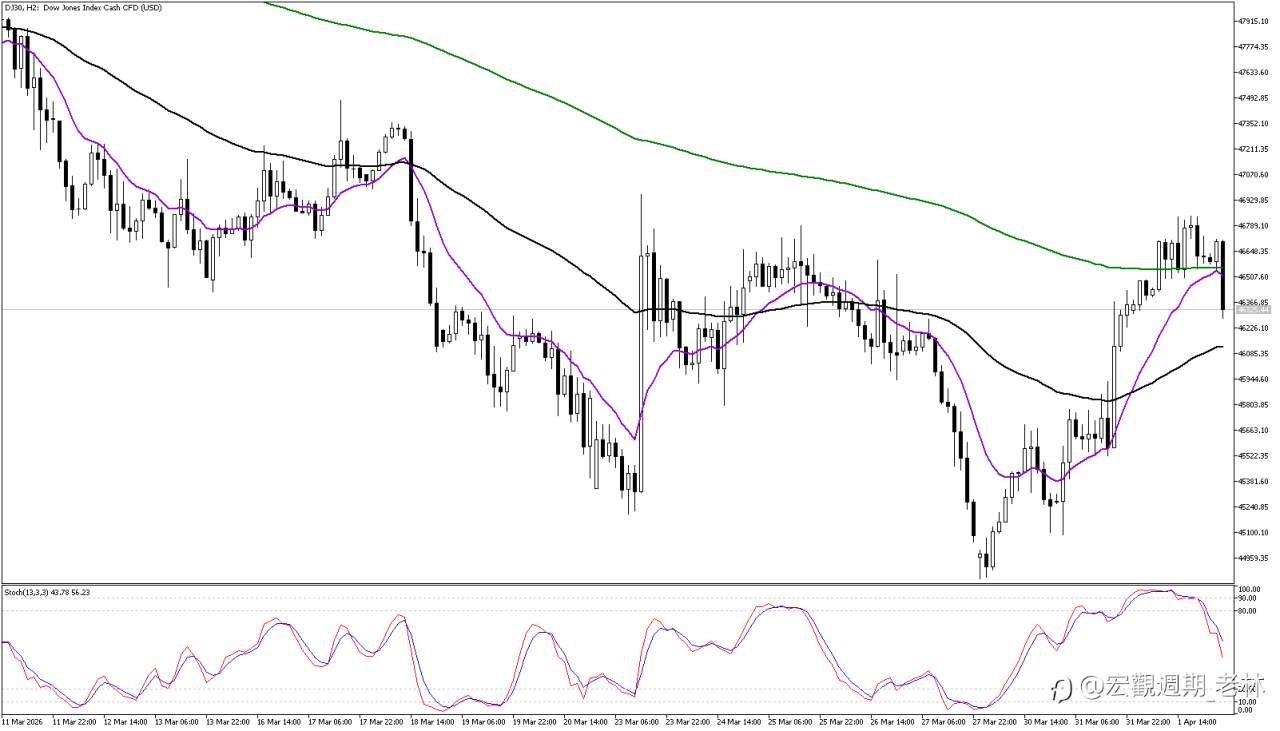Click the 45944.60 price axis label
The height and width of the screenshot is (731, 1280).
click(1254, 380)
